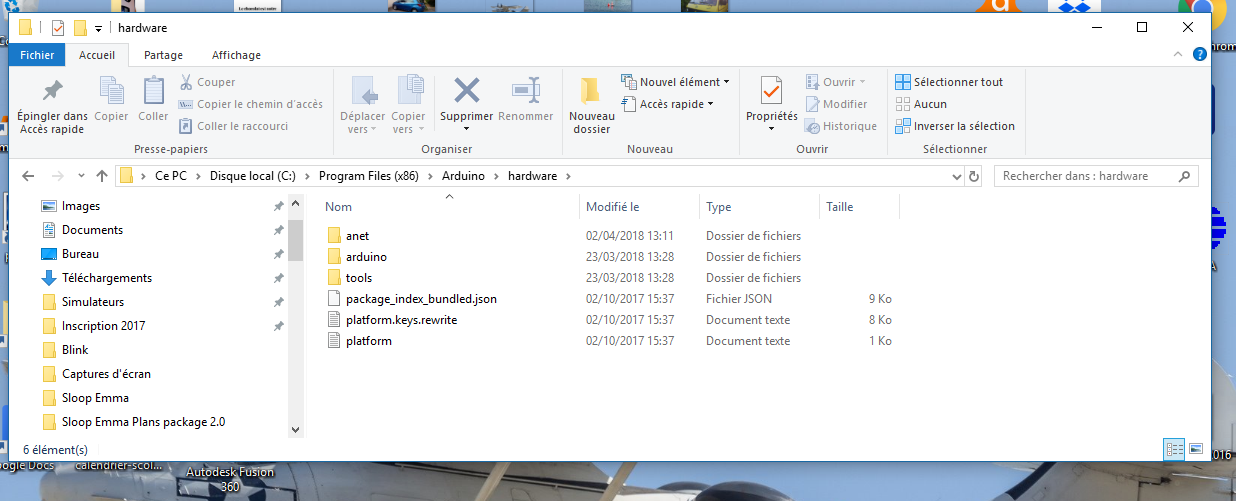The width and height of the screenshot is (1236, 501).
Task: Open Simulateurs folder in navigation pane
Action: click(x=93, y=302)
